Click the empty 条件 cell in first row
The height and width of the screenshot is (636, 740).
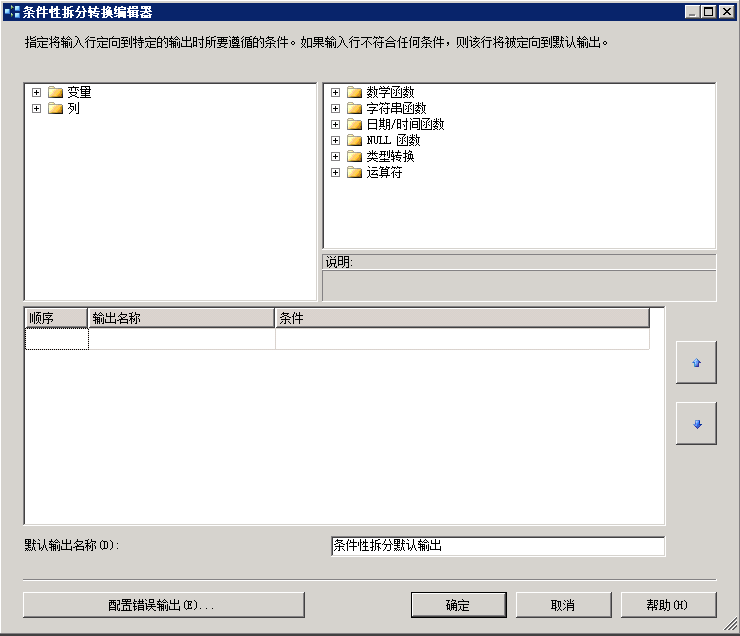pyautogui.click(x=462, y=339)
